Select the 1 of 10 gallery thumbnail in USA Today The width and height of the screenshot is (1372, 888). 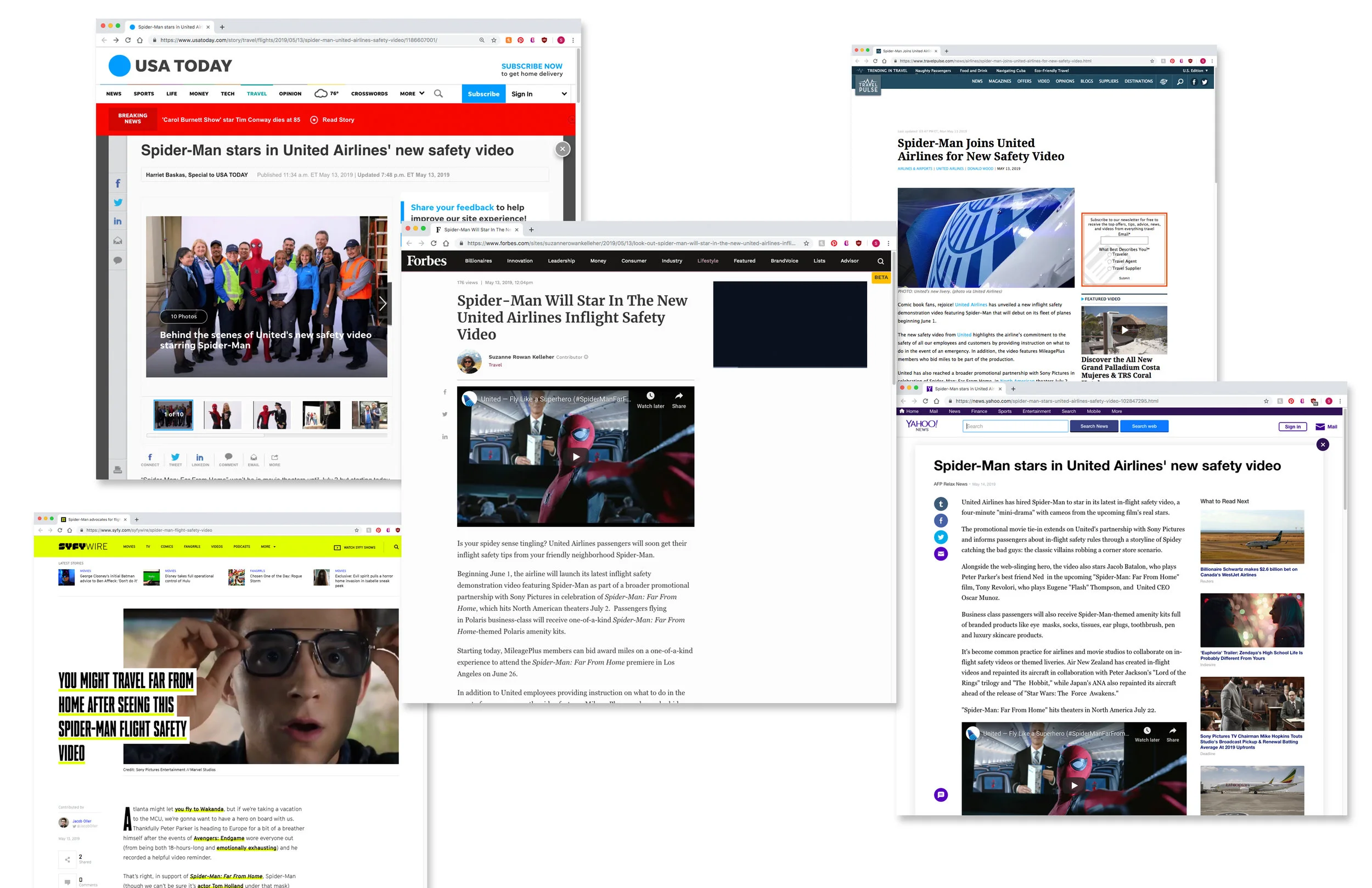click(x=173, y=414)
